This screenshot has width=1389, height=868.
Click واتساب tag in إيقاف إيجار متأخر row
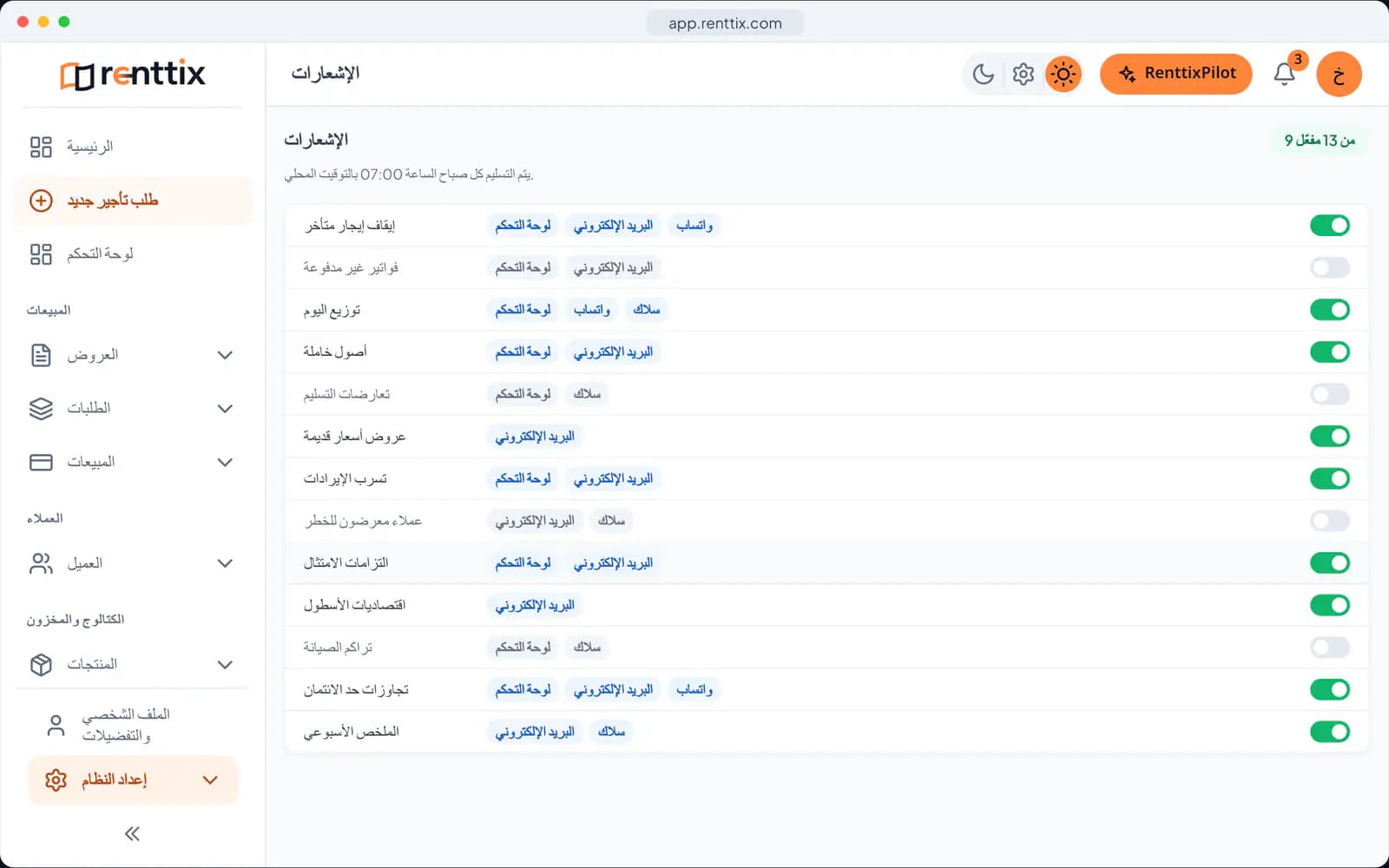(694, 226)
